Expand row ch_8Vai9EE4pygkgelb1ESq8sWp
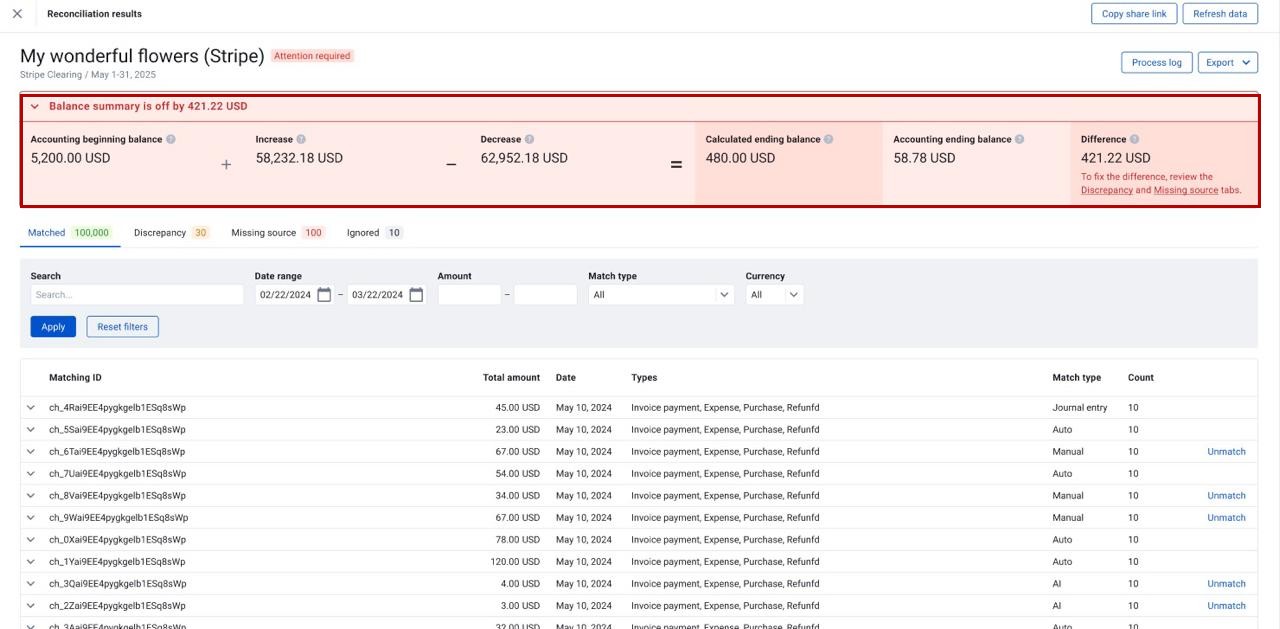The image size is (1280, 629). point(31,496)
